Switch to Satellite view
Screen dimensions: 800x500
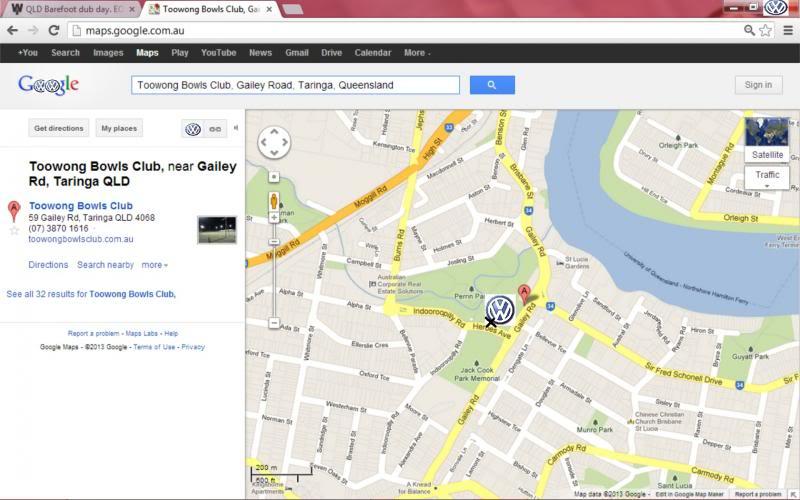767,155
